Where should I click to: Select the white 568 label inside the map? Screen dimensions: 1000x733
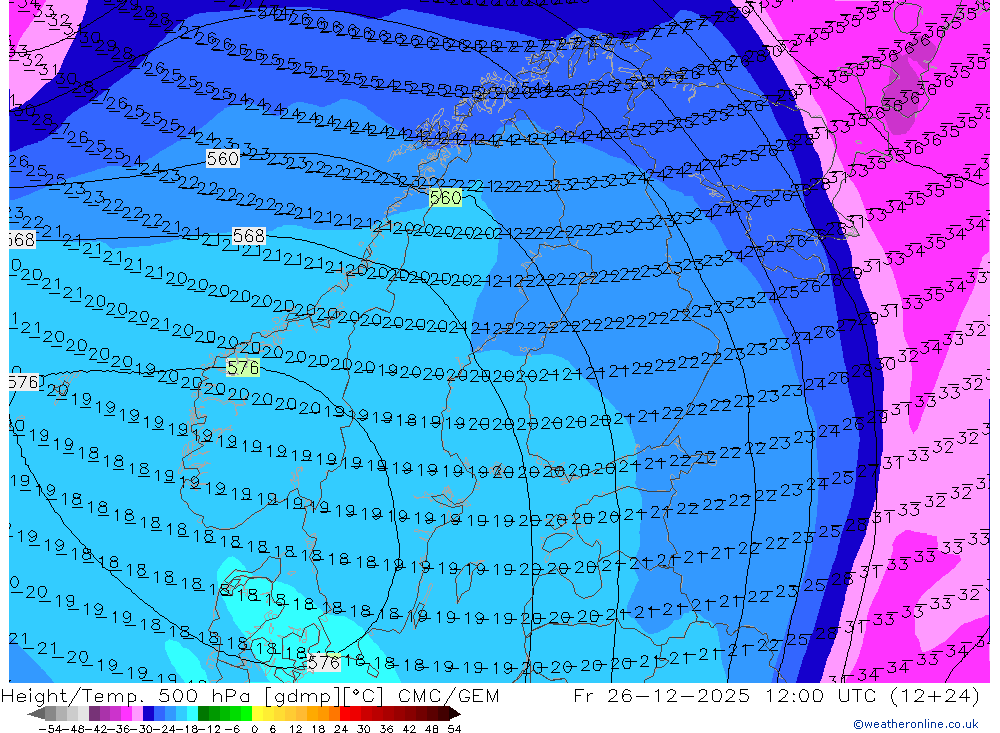(249, 236)
